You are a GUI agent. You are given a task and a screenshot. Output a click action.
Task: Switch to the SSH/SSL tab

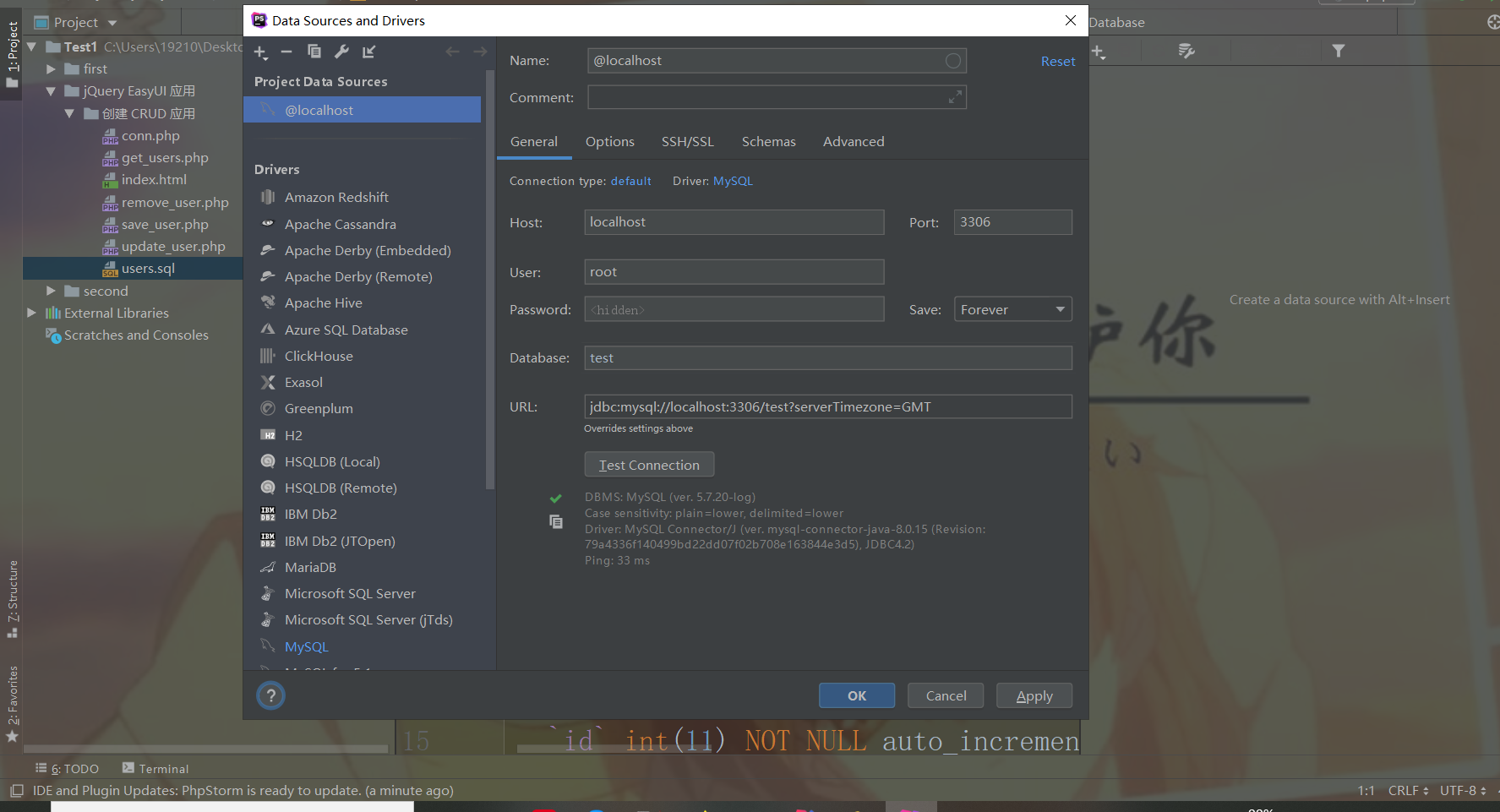tap(688, 142)
